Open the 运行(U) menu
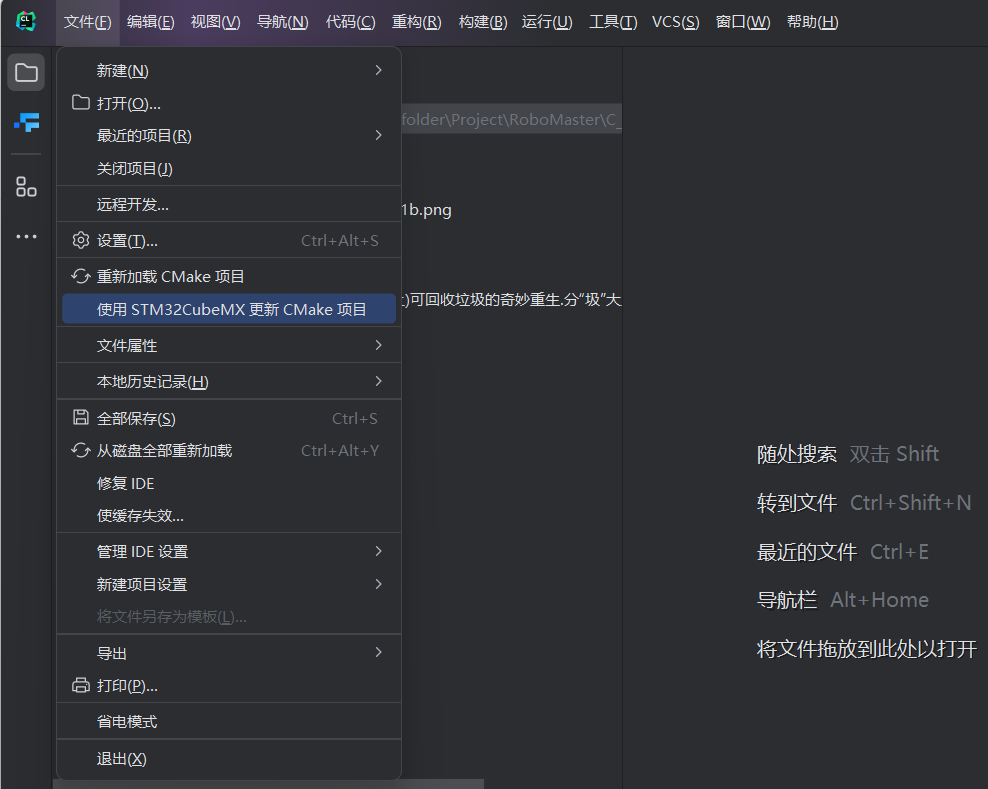988x789 pixels. click(547, 22)
